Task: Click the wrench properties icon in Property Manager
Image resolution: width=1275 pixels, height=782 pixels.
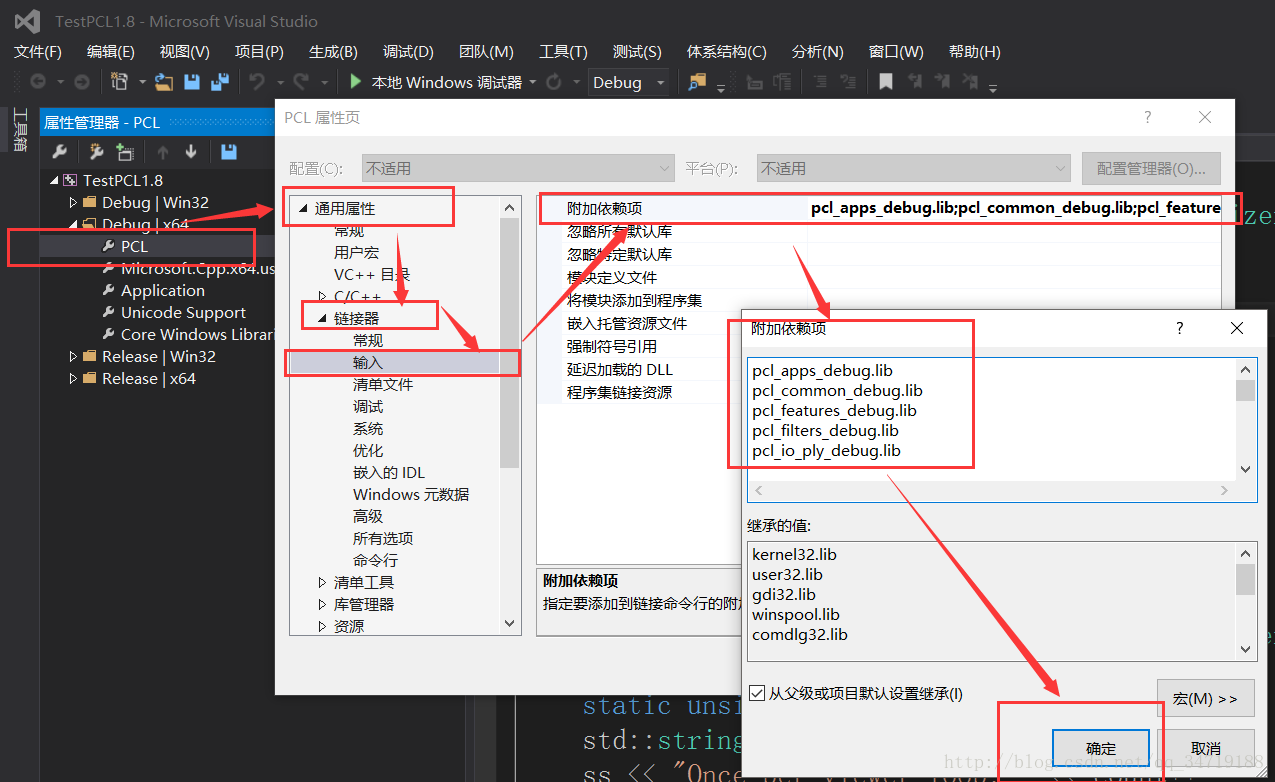Action: (59, 152)
